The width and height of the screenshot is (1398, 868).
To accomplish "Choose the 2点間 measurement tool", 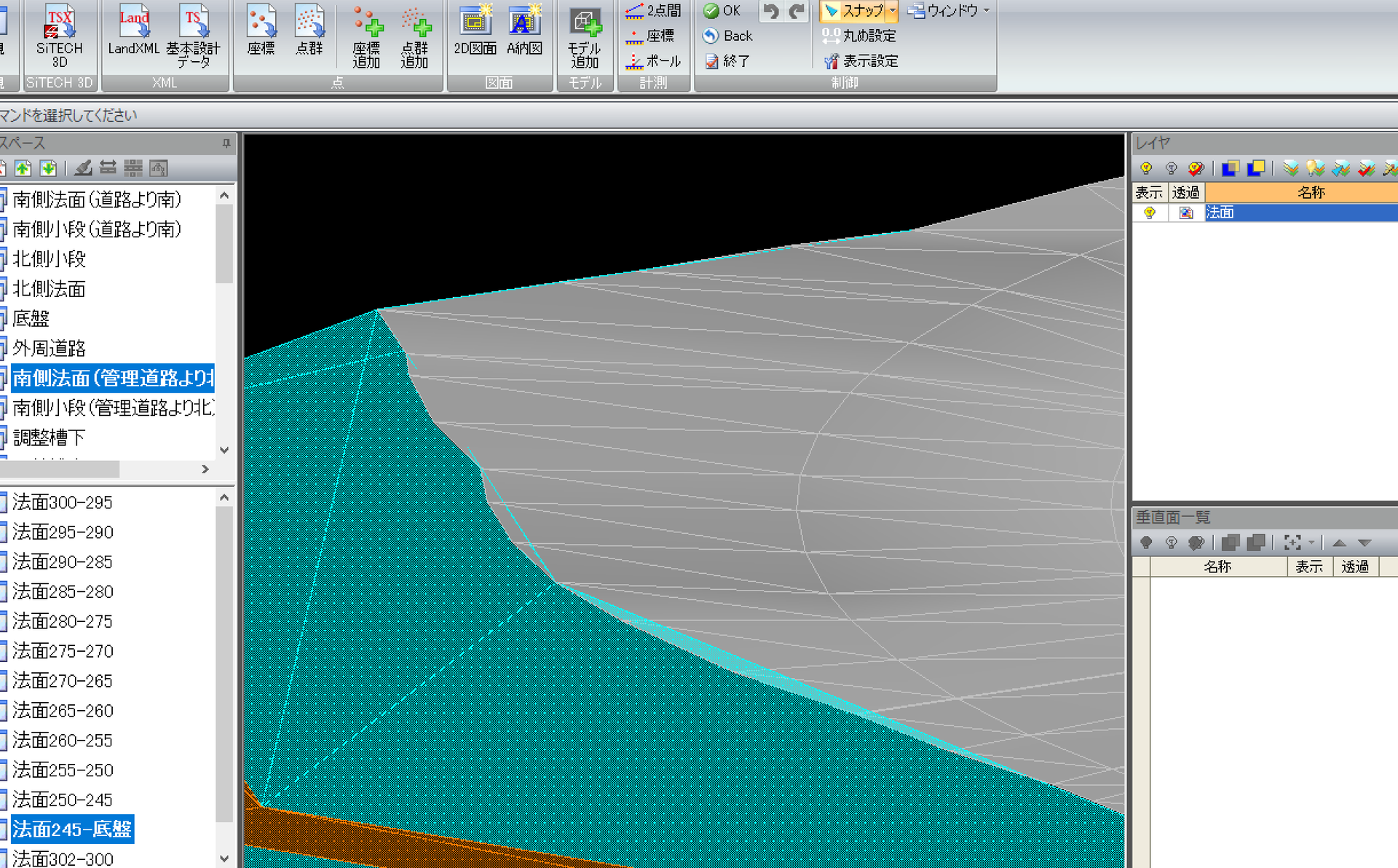I will tap(653, 11).
